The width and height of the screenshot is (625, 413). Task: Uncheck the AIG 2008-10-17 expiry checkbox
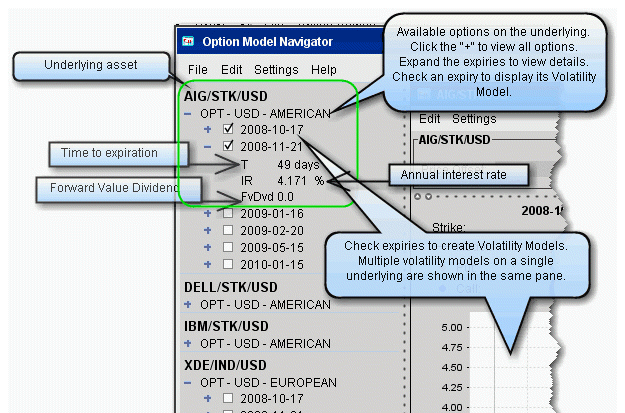coord(229,130)
